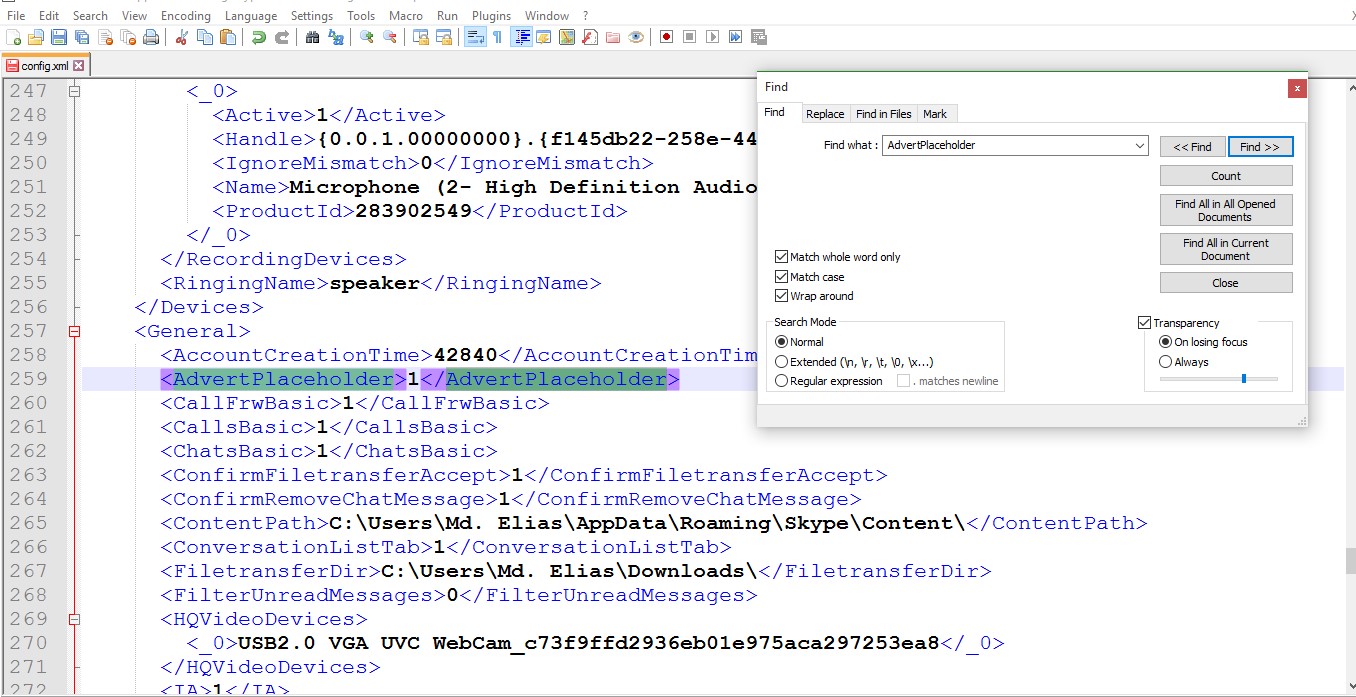Create a new document via toolbar icon
1356x697 pixels.
point(13,37)
